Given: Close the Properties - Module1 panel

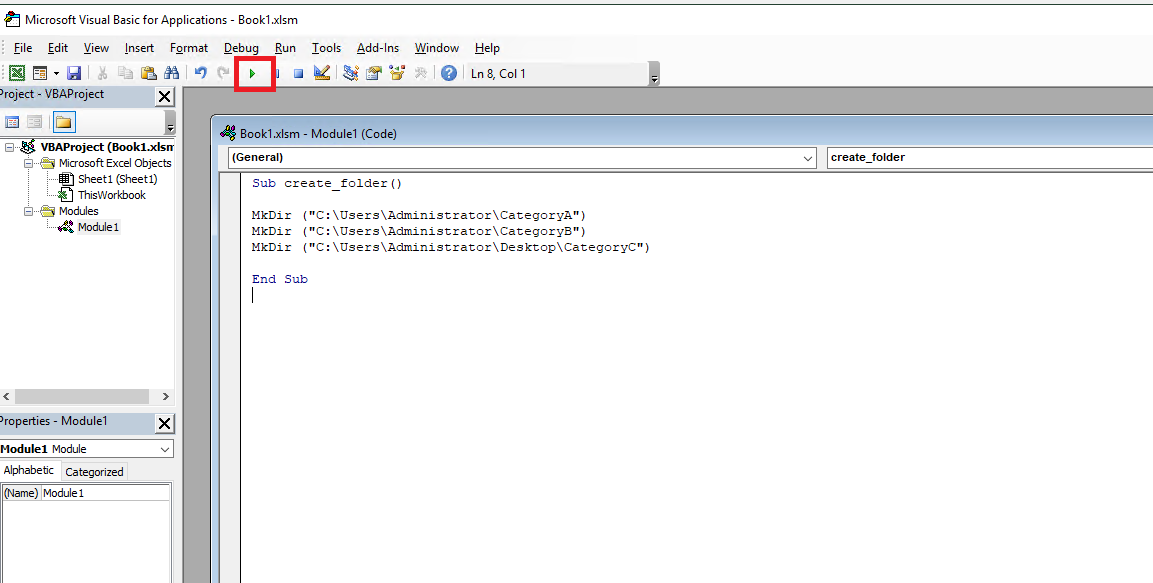Looking at the screenshot, I should 165,423.
